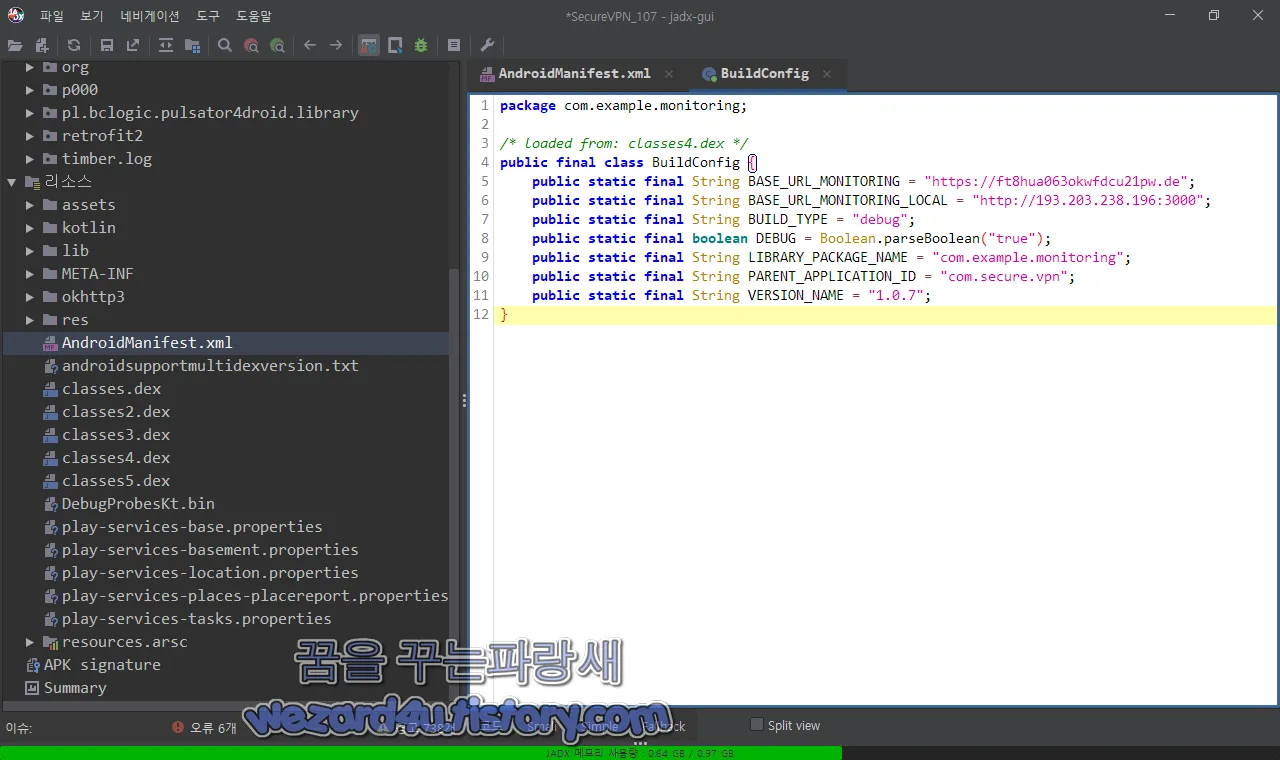Check the JADX memory usage bar

pyautogui.click(x=640, y=753)
